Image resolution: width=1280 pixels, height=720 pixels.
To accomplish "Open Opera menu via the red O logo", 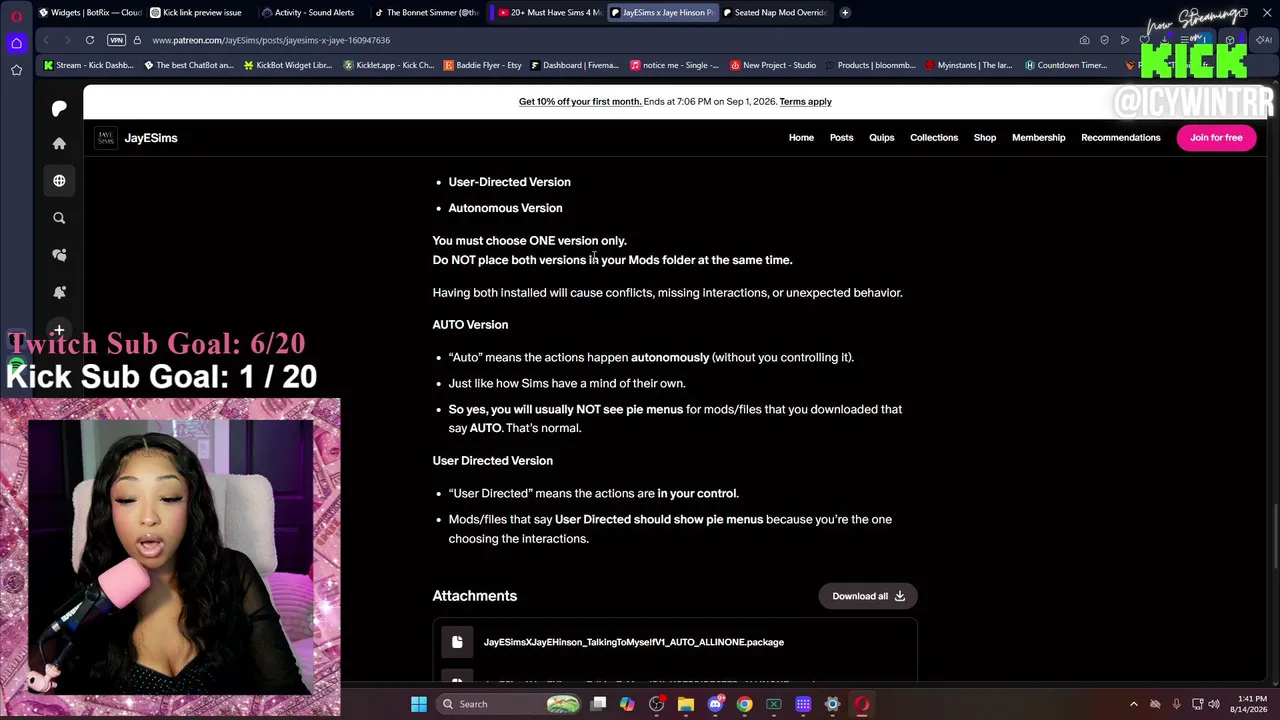I will click(16, 15).
